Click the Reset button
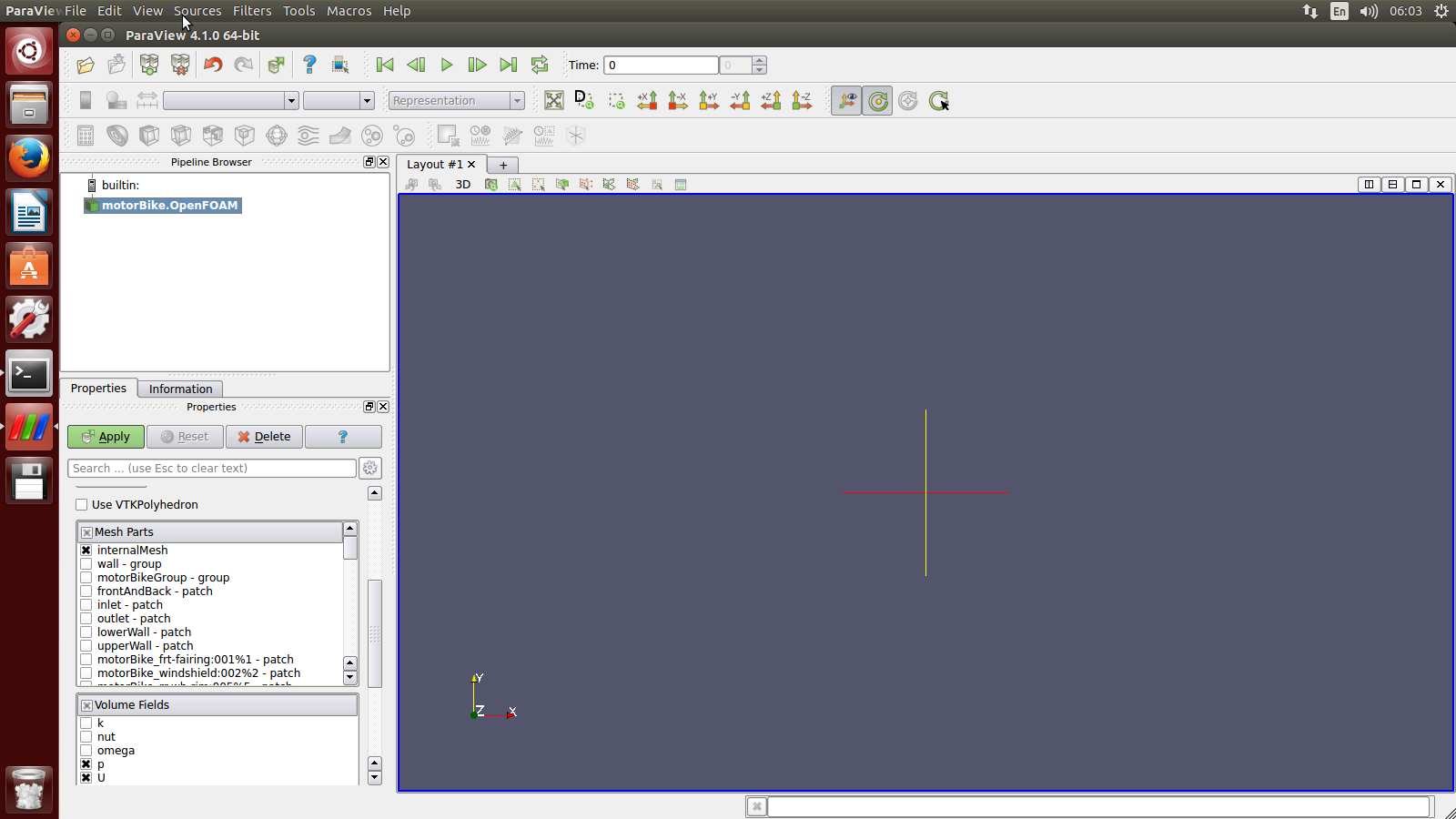The image size is (1456, 819). 185,437
